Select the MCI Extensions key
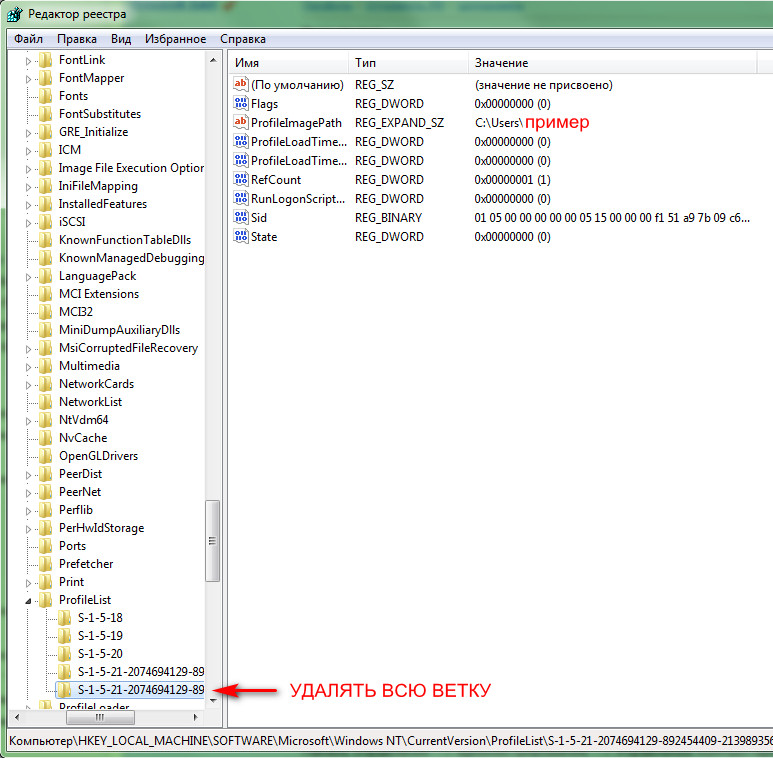773x758 pixels. point(99,294)
